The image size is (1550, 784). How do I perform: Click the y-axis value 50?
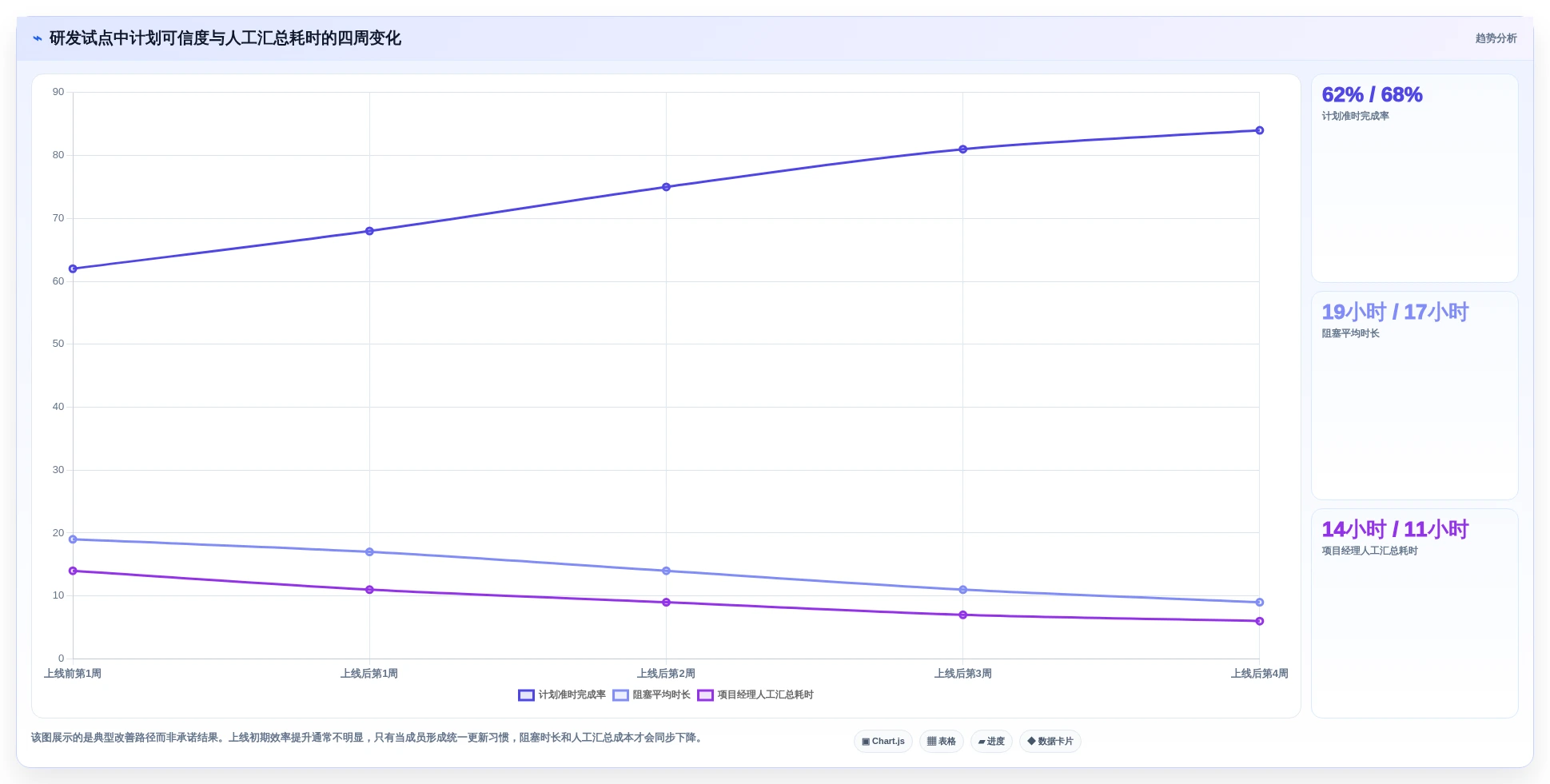coord(58,344)
